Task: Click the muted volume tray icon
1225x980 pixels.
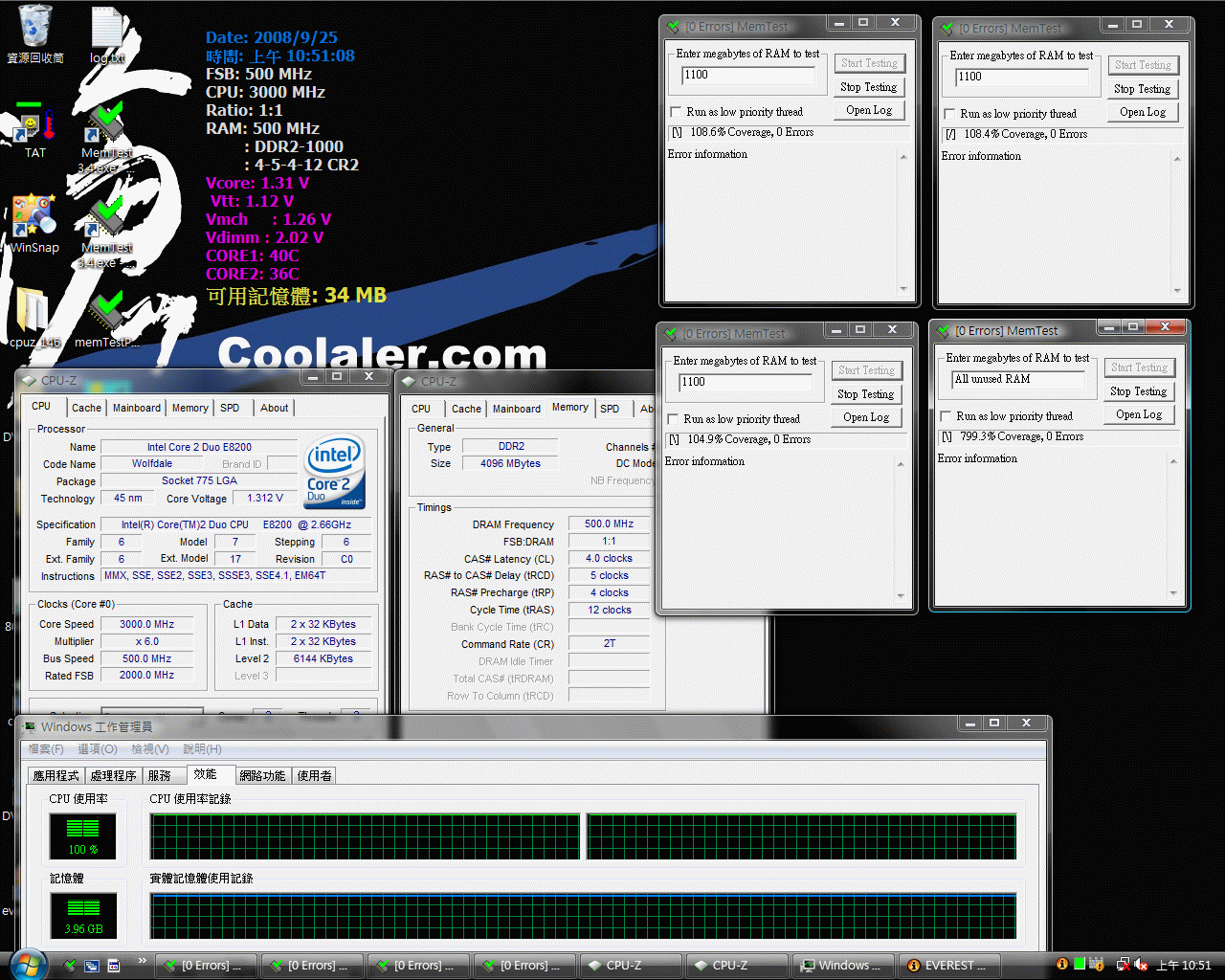Action: (1141, 966)
